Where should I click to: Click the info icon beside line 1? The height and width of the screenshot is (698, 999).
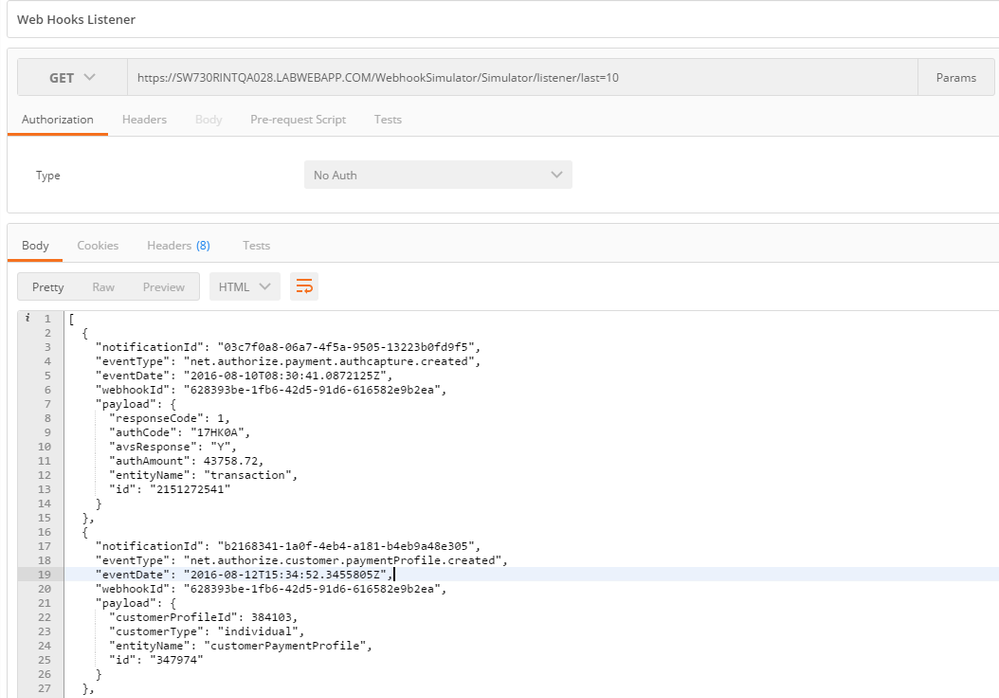28,318
